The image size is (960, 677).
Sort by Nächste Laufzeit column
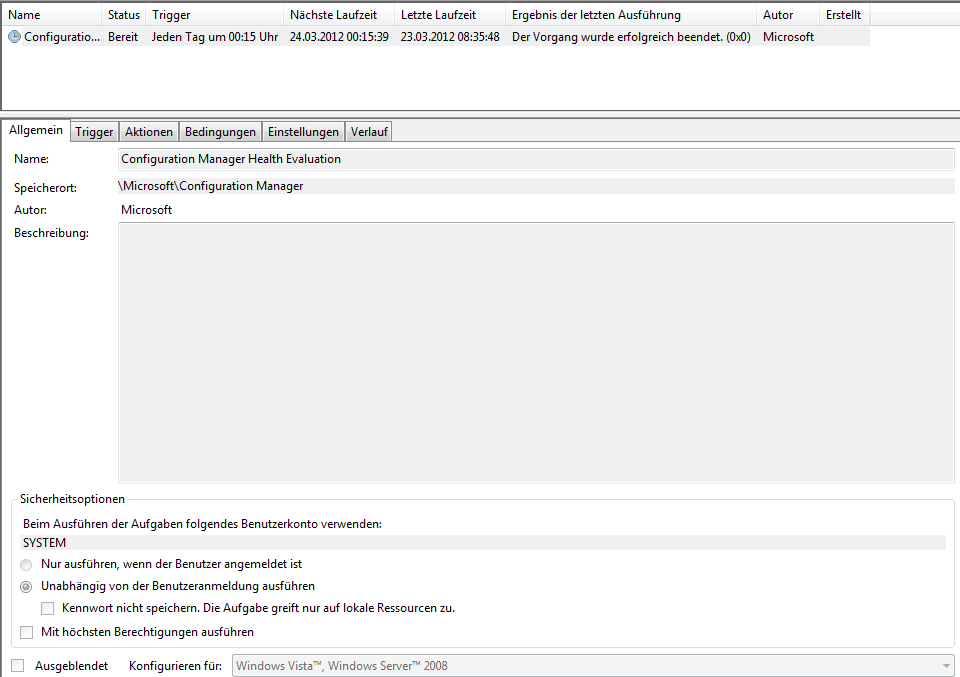(339, 15)
